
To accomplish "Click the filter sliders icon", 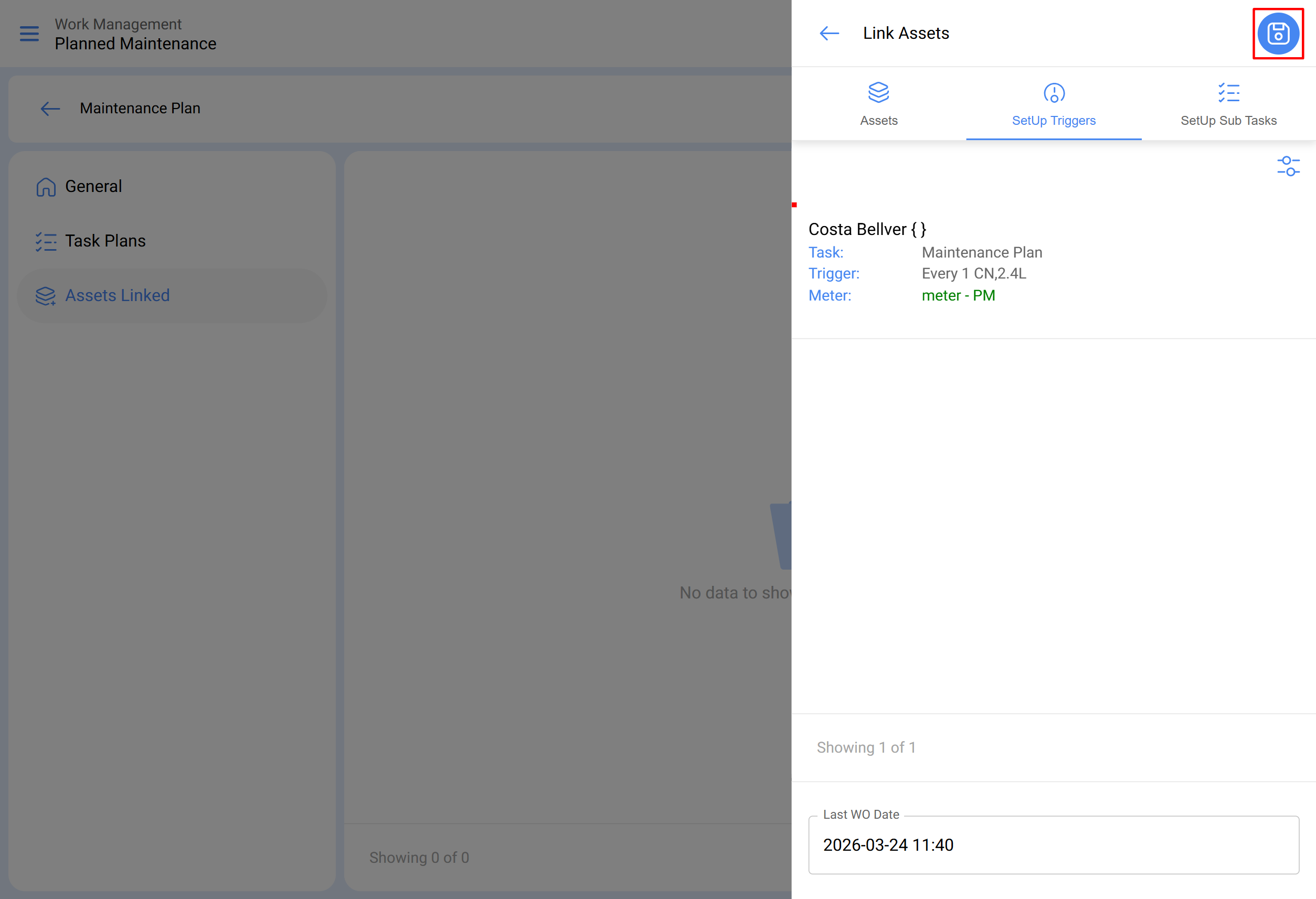I will click(x=1288, y=166).
